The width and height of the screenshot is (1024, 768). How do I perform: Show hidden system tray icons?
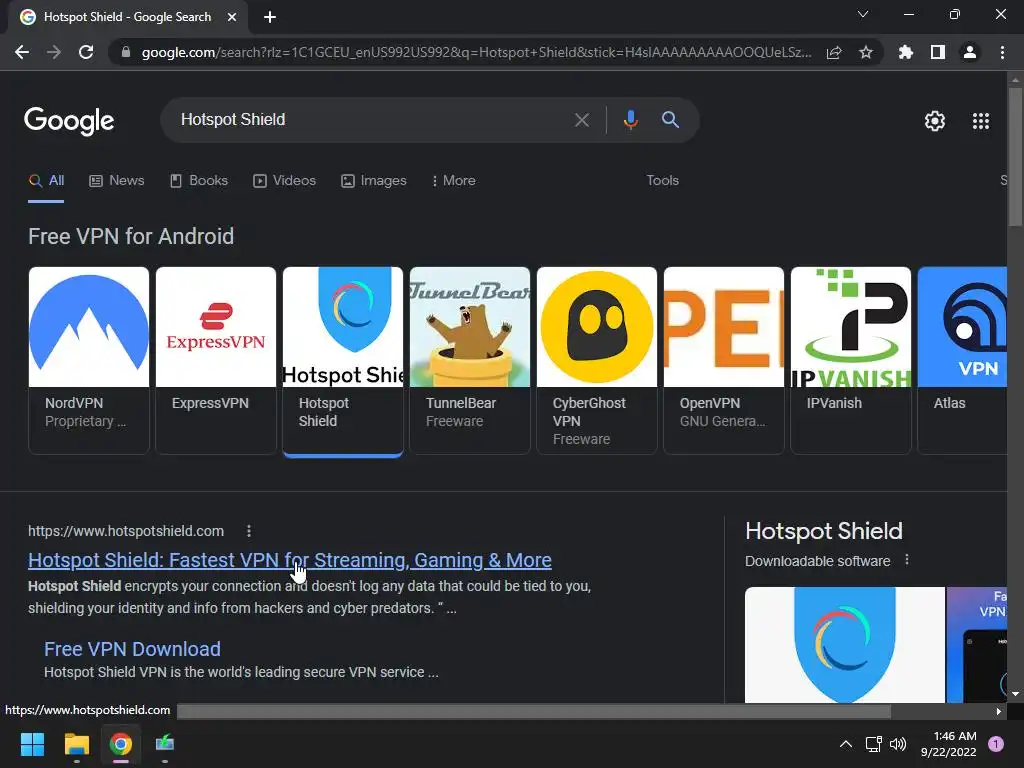[x=846, y=744]
